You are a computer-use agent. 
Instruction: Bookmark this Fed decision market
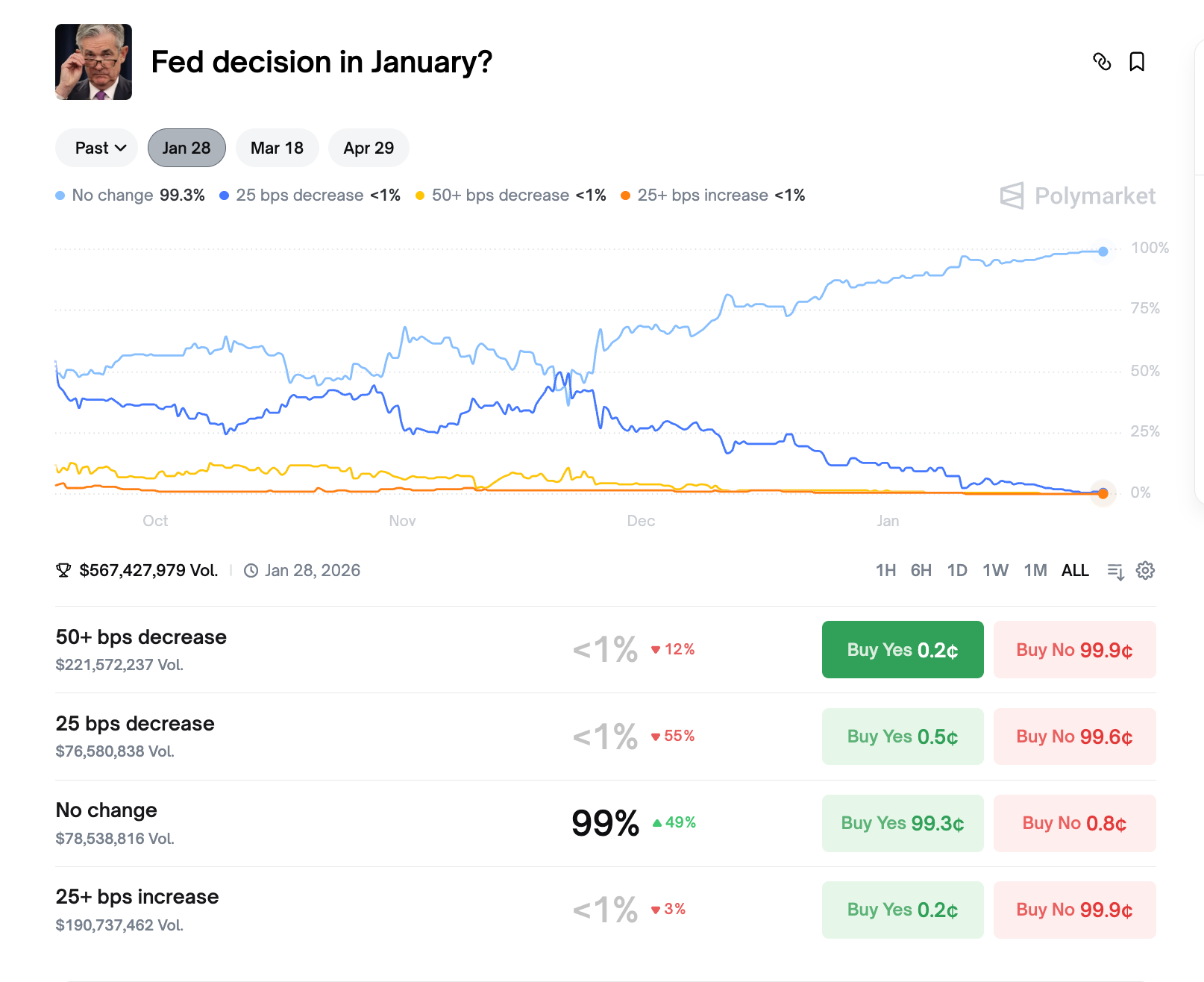(x=1137, y=62)
